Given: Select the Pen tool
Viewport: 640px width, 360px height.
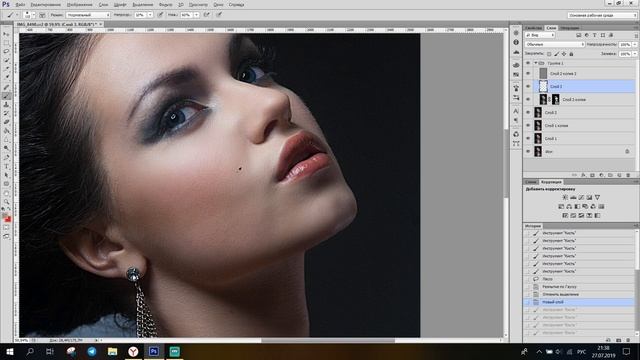Looking at the screenshot, I should (x=6, y=158).
